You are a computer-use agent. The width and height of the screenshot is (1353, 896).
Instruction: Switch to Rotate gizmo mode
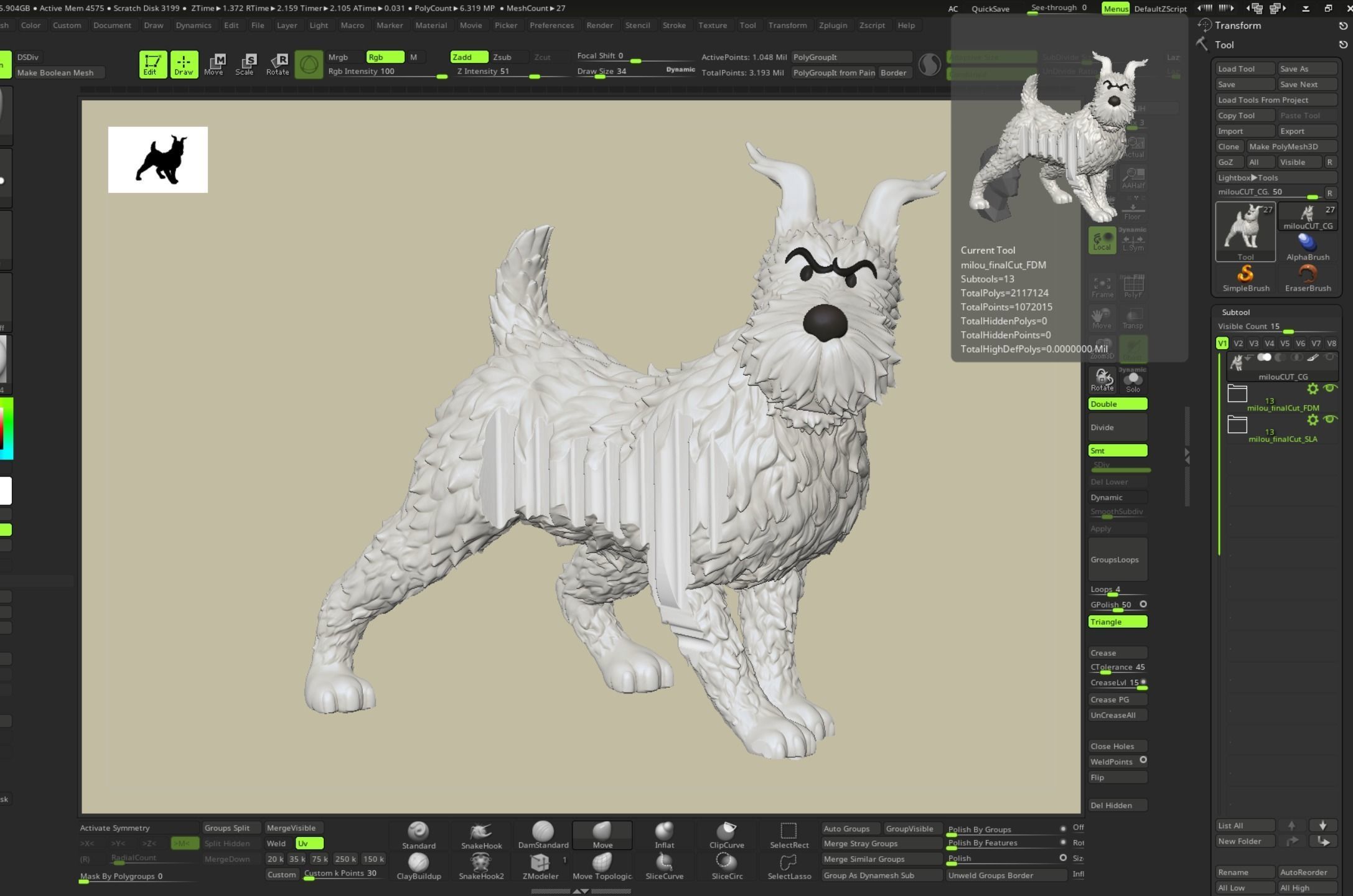point(278,64)
